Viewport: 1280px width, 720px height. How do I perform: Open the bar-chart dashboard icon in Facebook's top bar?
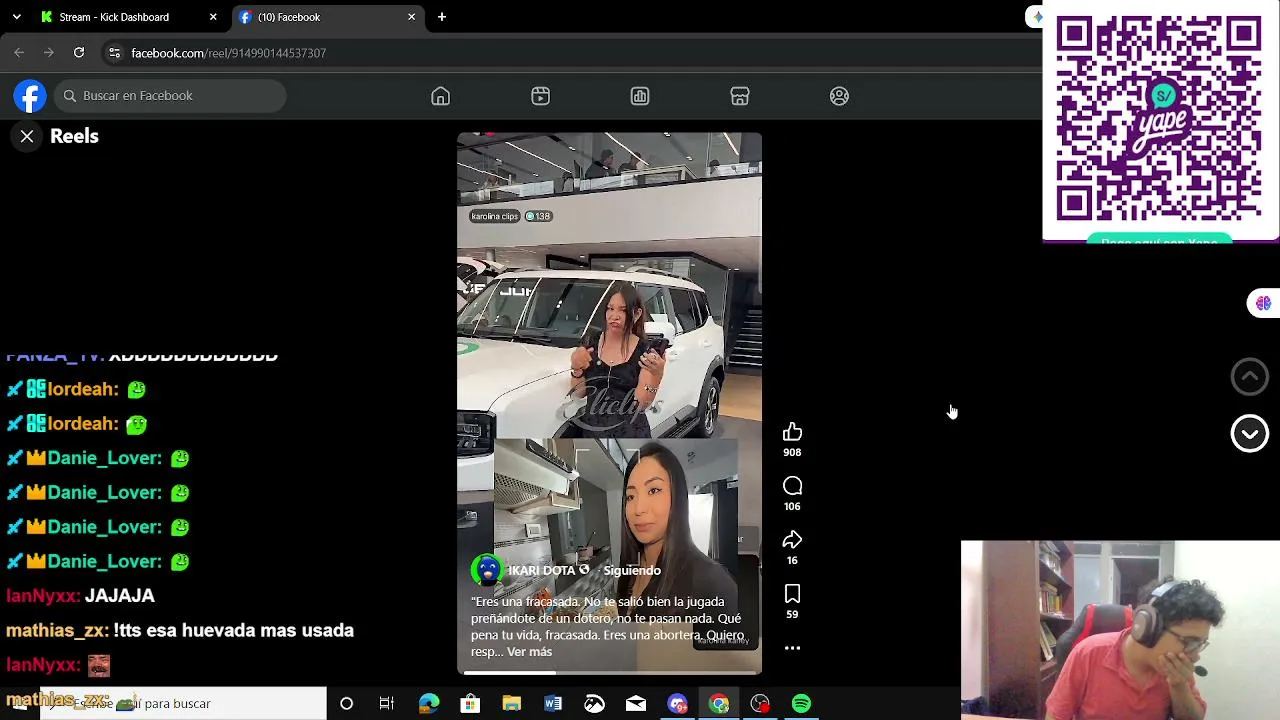(x=640, y=96)
